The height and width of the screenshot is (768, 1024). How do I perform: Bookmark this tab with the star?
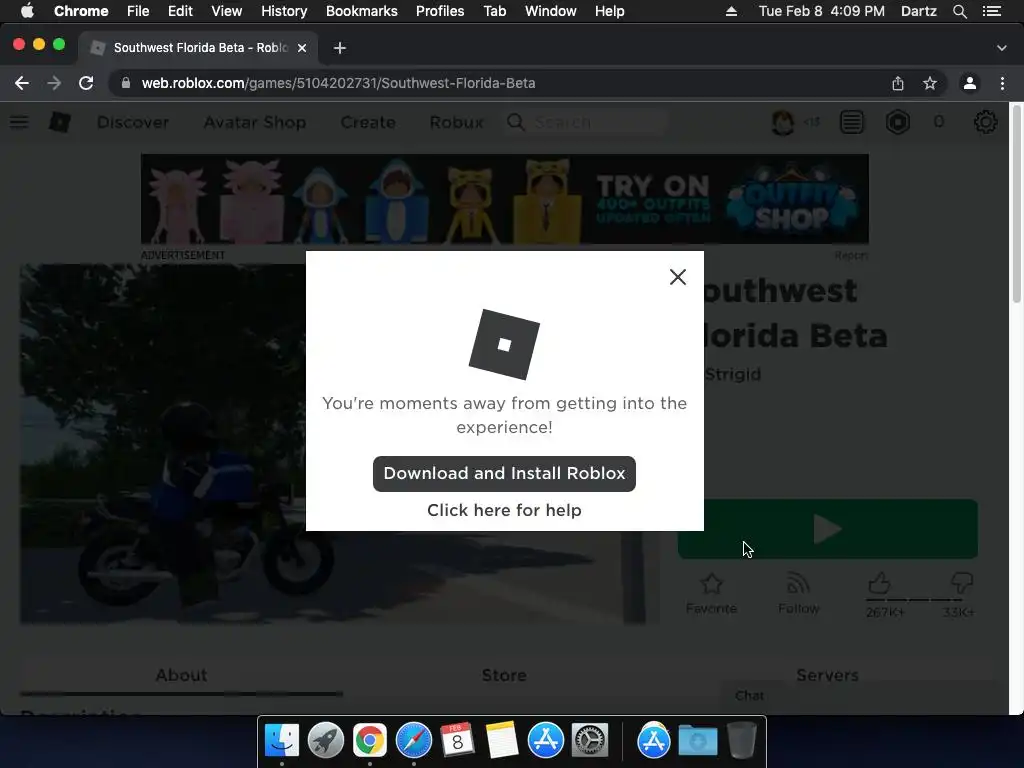pyautogui.click(x=930, y=83)
